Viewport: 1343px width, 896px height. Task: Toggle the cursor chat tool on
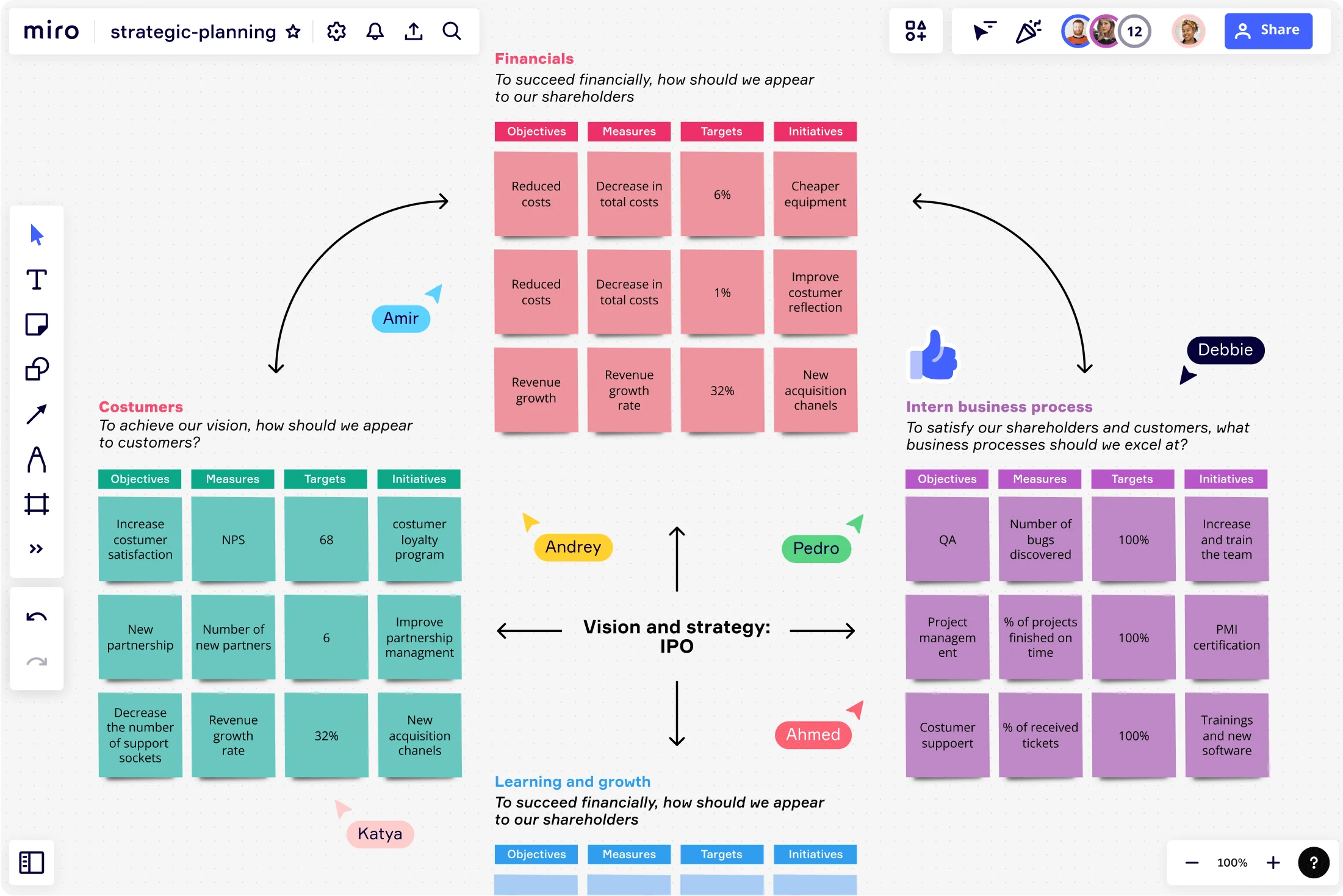click(983, 30)
